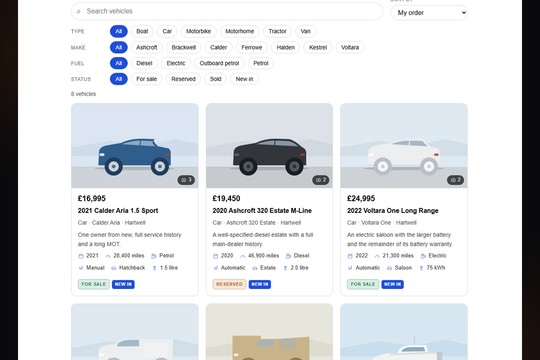Filter type by Motorbike

pyautogui.click(x=198, y=31)
